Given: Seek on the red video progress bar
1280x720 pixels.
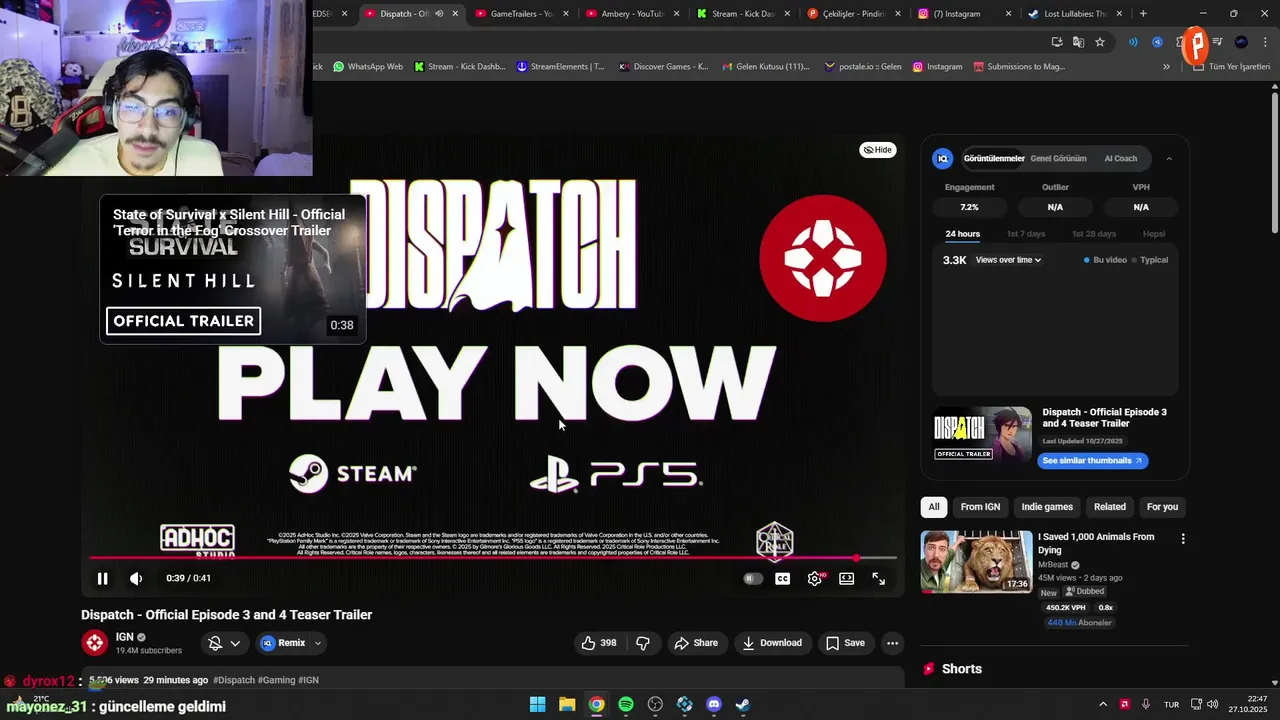Looking at the screenshot, I should [x=493, y=558].
